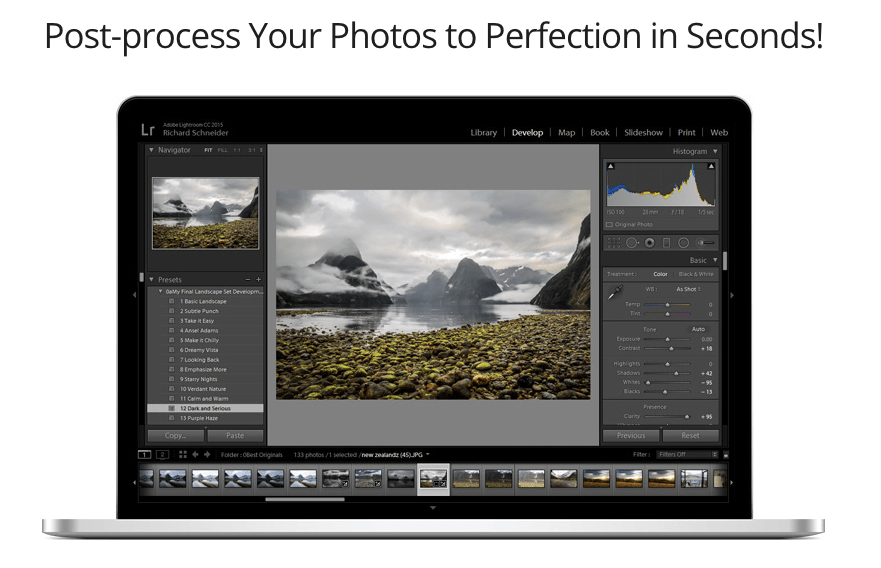The width and height of the screenshot is (881, 568).
Task: Click the plus icon to create new preset
Action: coord(258,279)
